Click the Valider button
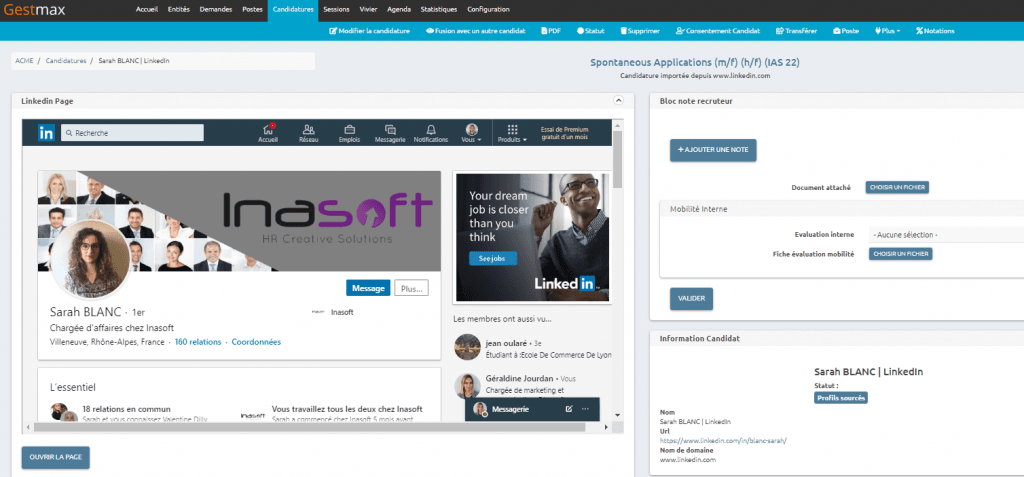1024x477 pixels. [692, 298]
